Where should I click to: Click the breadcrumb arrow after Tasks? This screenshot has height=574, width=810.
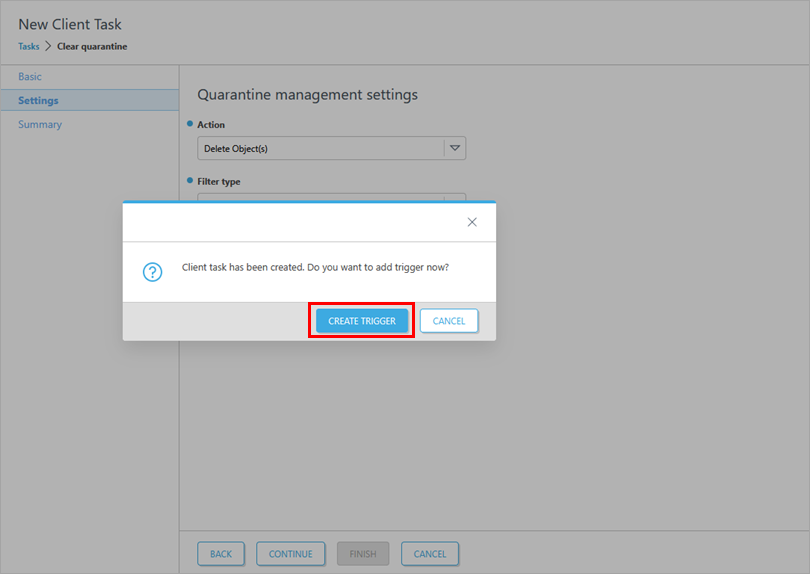click(48, 46)
